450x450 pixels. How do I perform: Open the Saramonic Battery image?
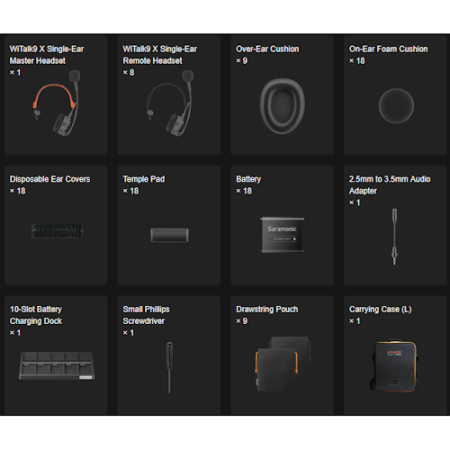coord(282,235)
